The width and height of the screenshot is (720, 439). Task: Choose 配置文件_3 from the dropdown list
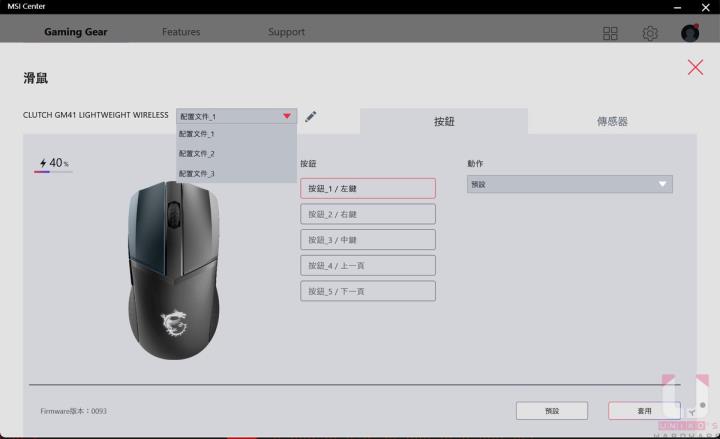(x=236, y=174)
